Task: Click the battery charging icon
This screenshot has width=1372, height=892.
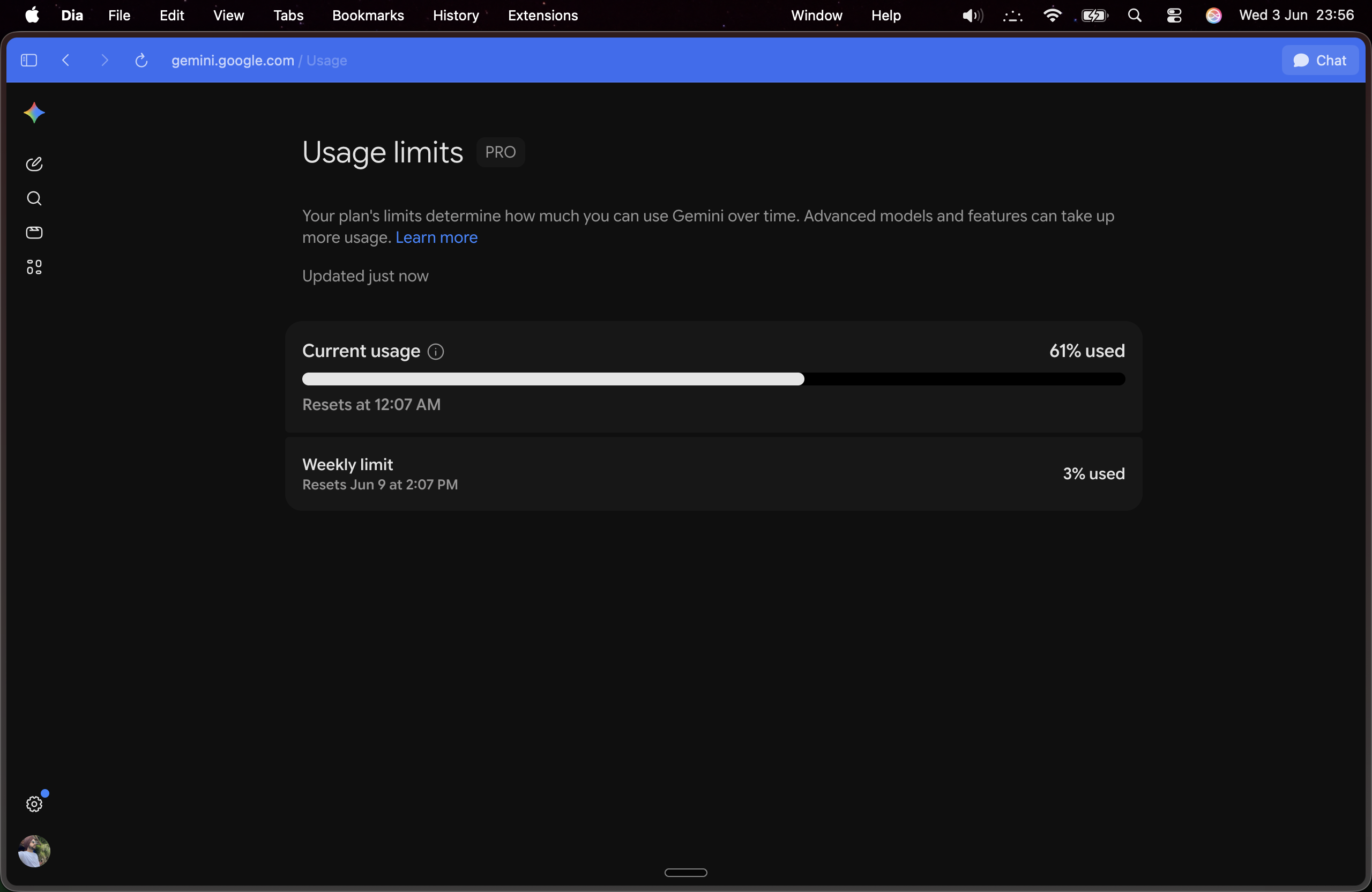Action: pos(1094,16)
